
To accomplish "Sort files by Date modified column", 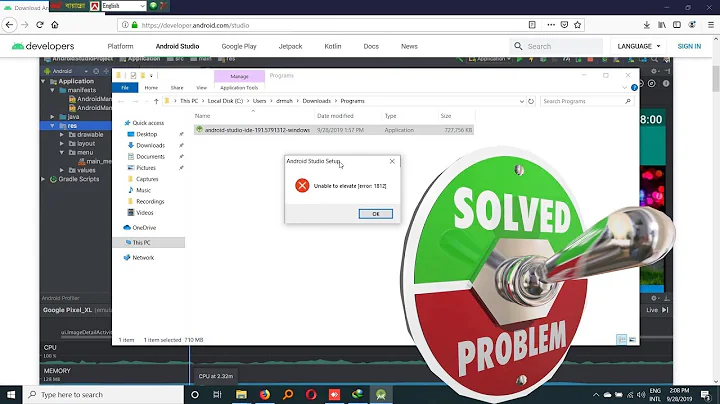I will [x=335, y=116].
